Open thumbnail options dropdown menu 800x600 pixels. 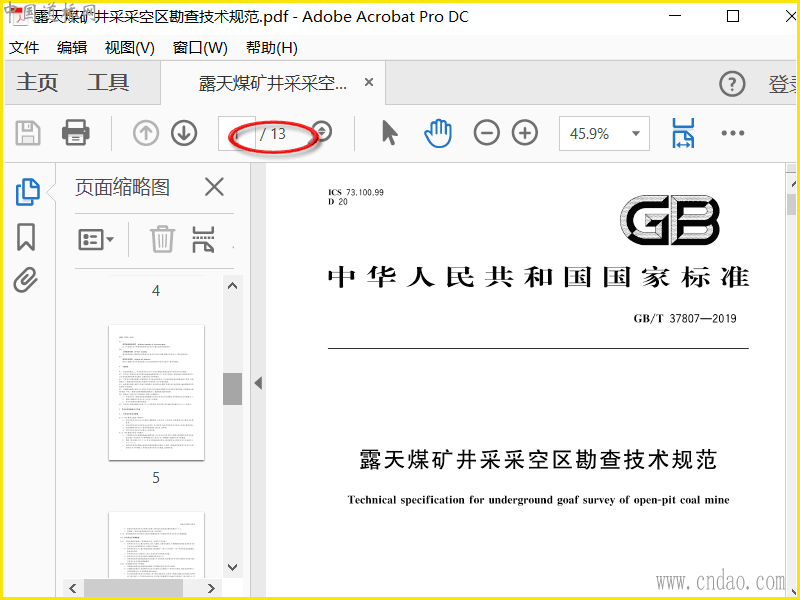pyautogui.click(x=96, y=239)
